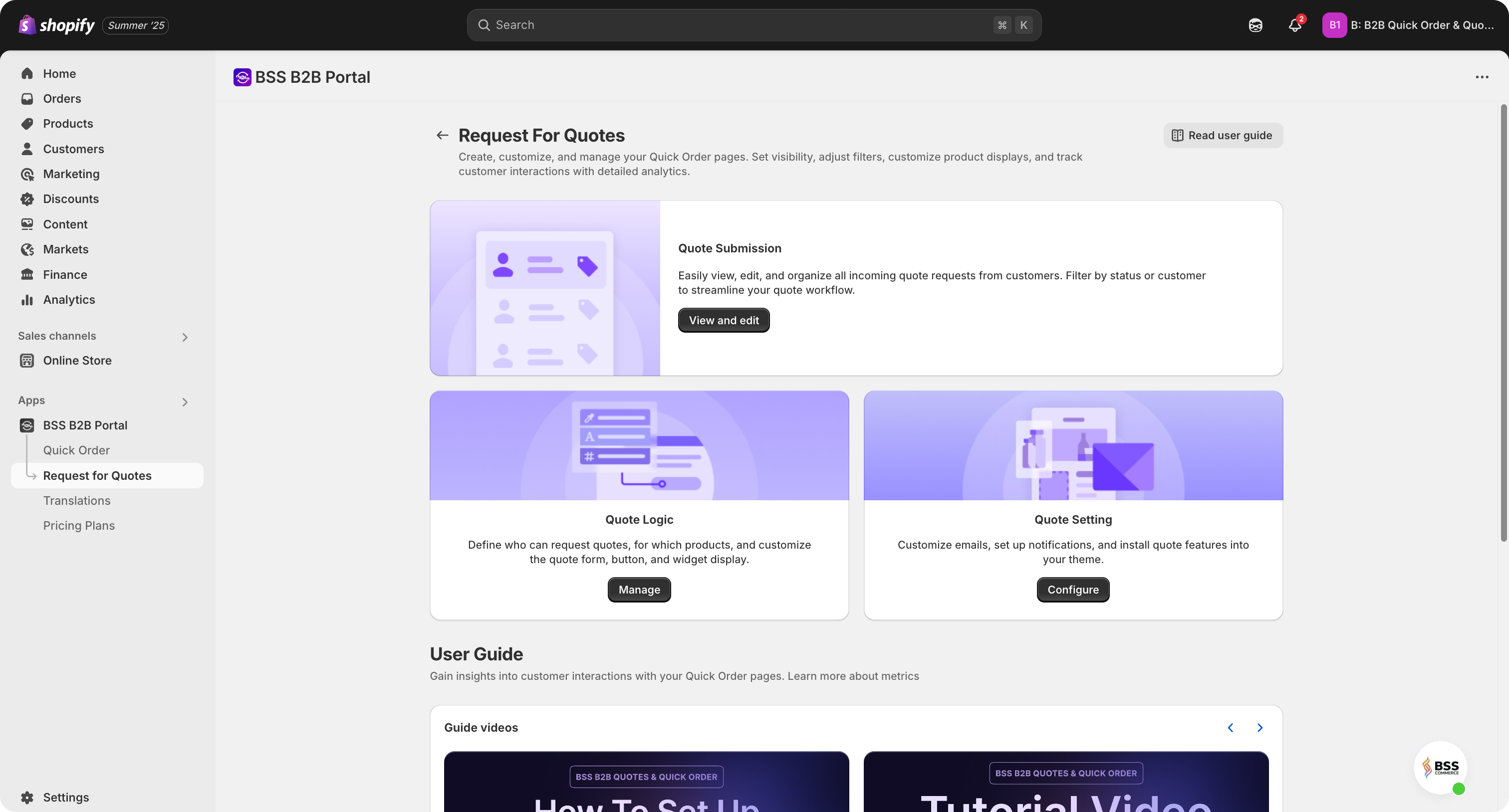The width and height of the screenshot is (1509, 812).
Task: Open the Pricing Plans menu item
Action: [x=78, y=526]
